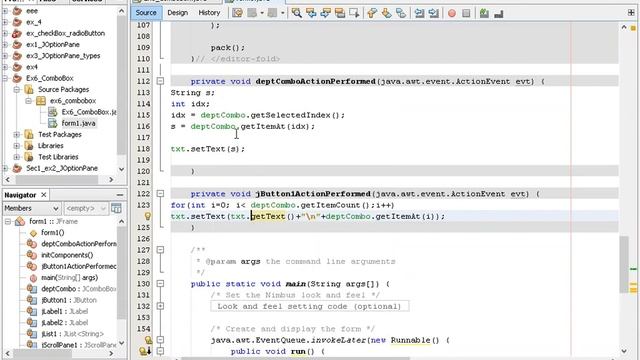Select initComponents() in Navigator
640x360 pixels.
[67, 255]
